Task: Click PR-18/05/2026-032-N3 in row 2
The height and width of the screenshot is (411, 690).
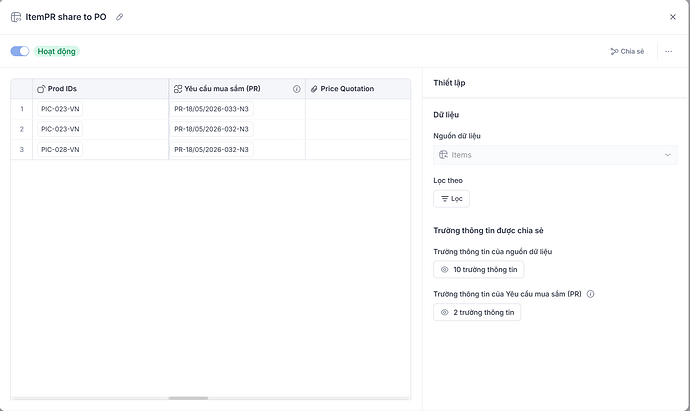Action: 211,129
